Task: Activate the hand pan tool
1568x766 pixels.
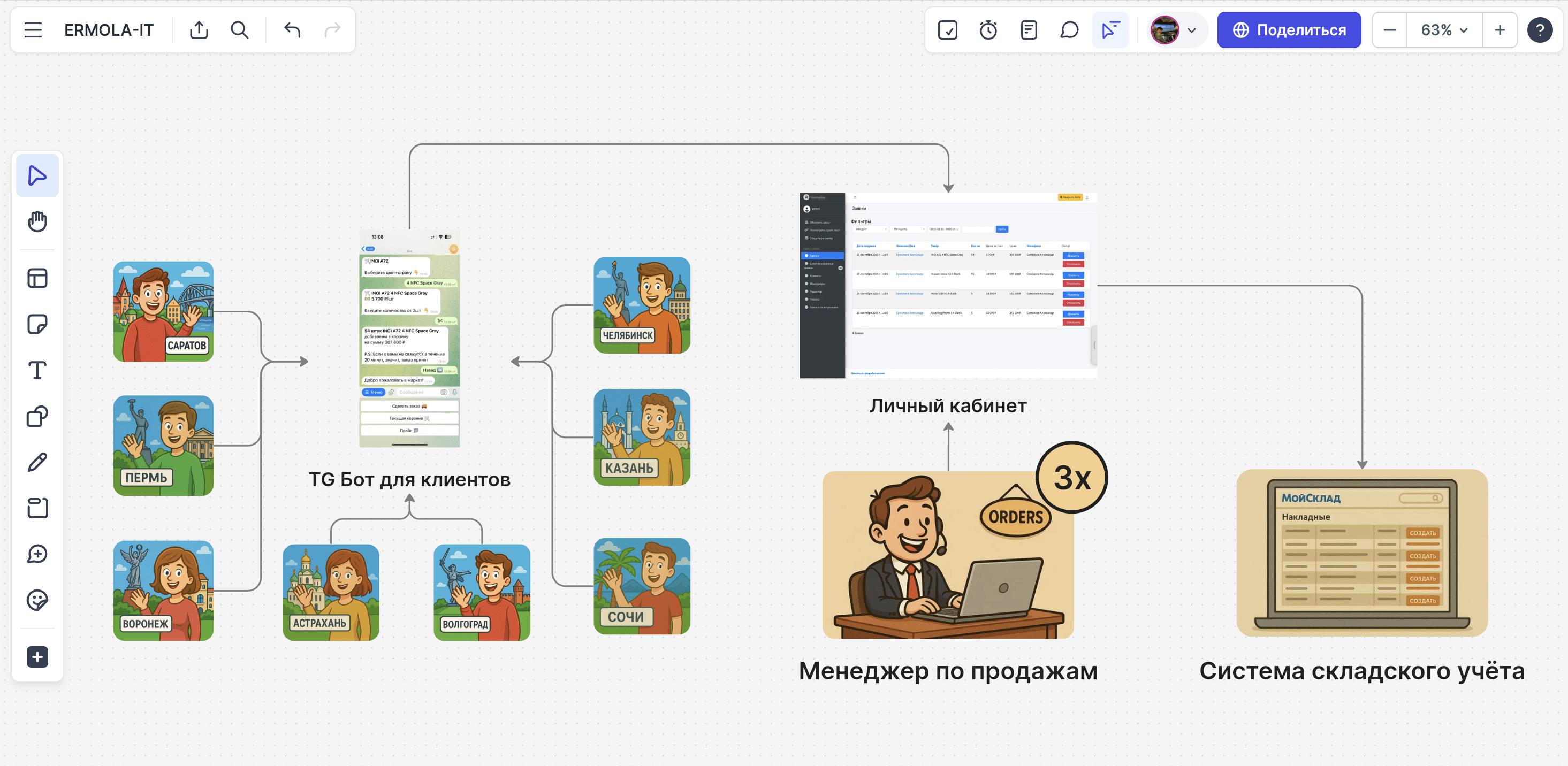Action: click(x=37, y=221)
